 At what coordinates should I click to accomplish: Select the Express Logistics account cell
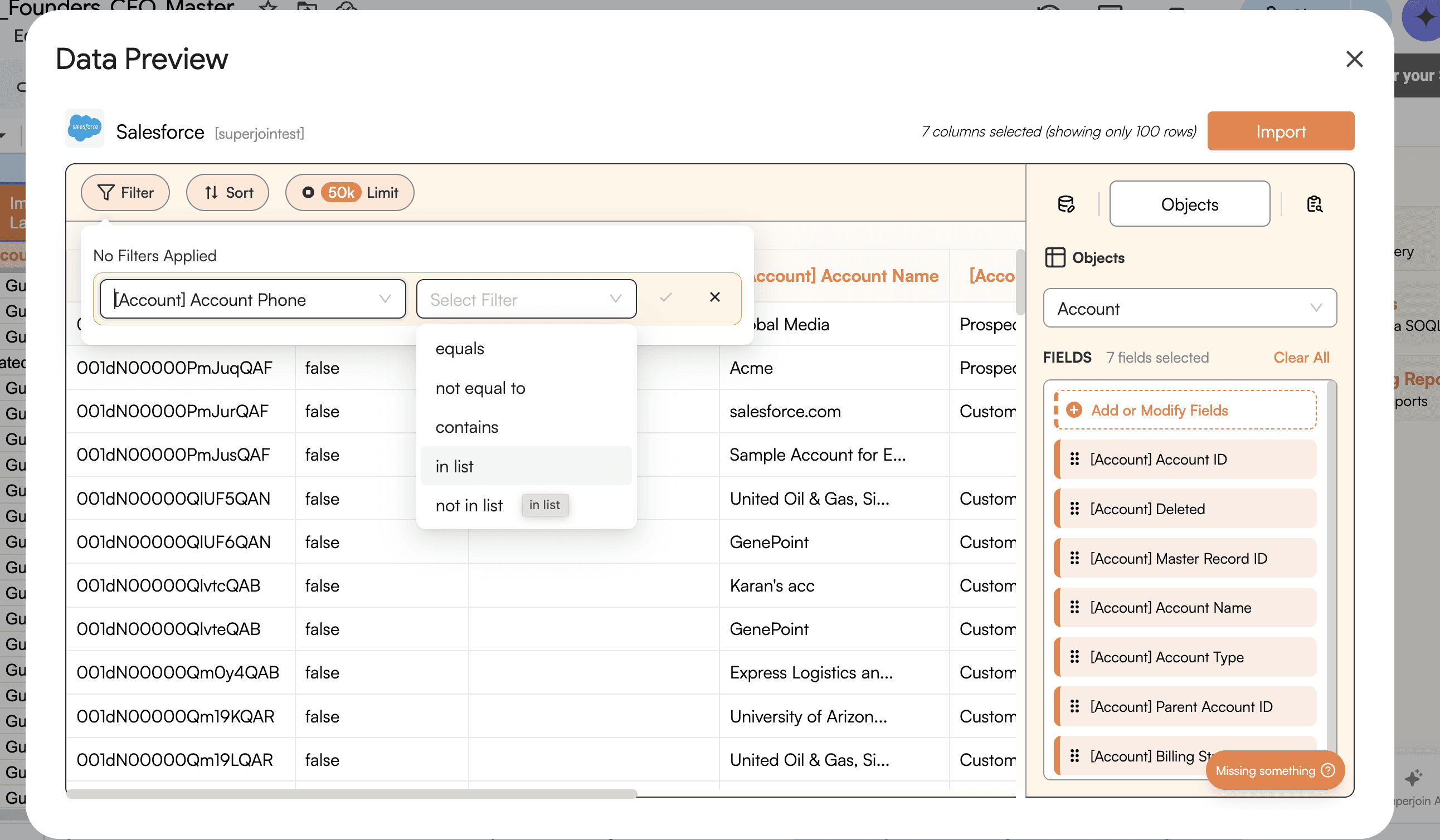pos(834,673)
